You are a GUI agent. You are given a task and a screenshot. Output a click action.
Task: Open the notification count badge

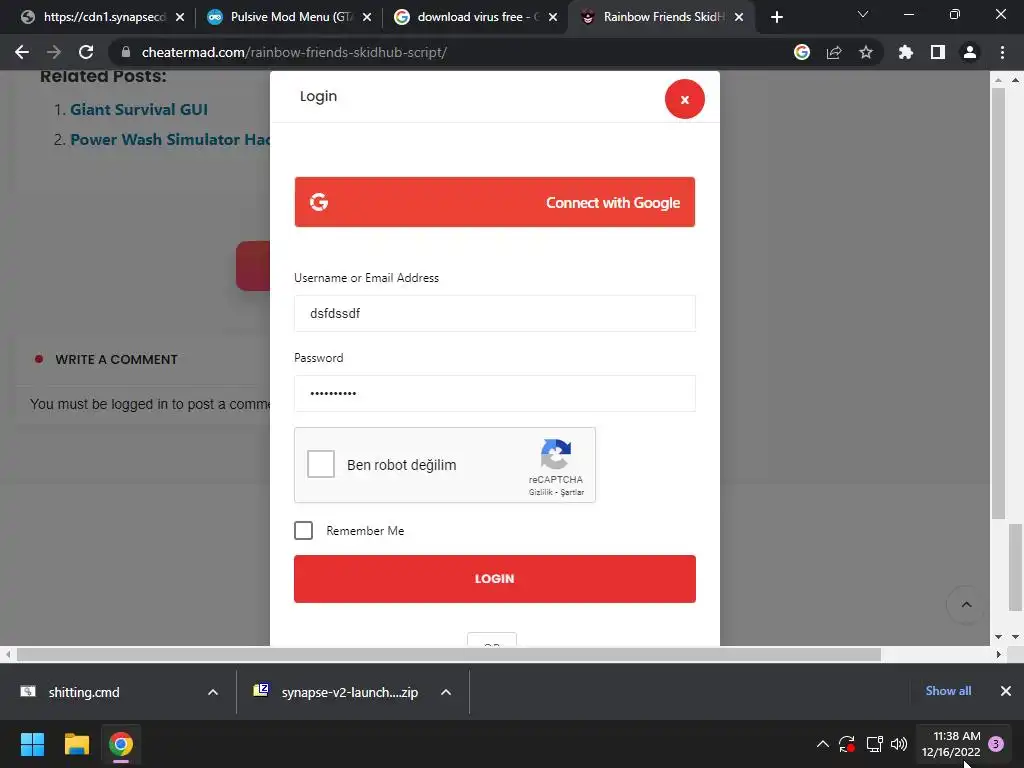click(x=996, y=744)
